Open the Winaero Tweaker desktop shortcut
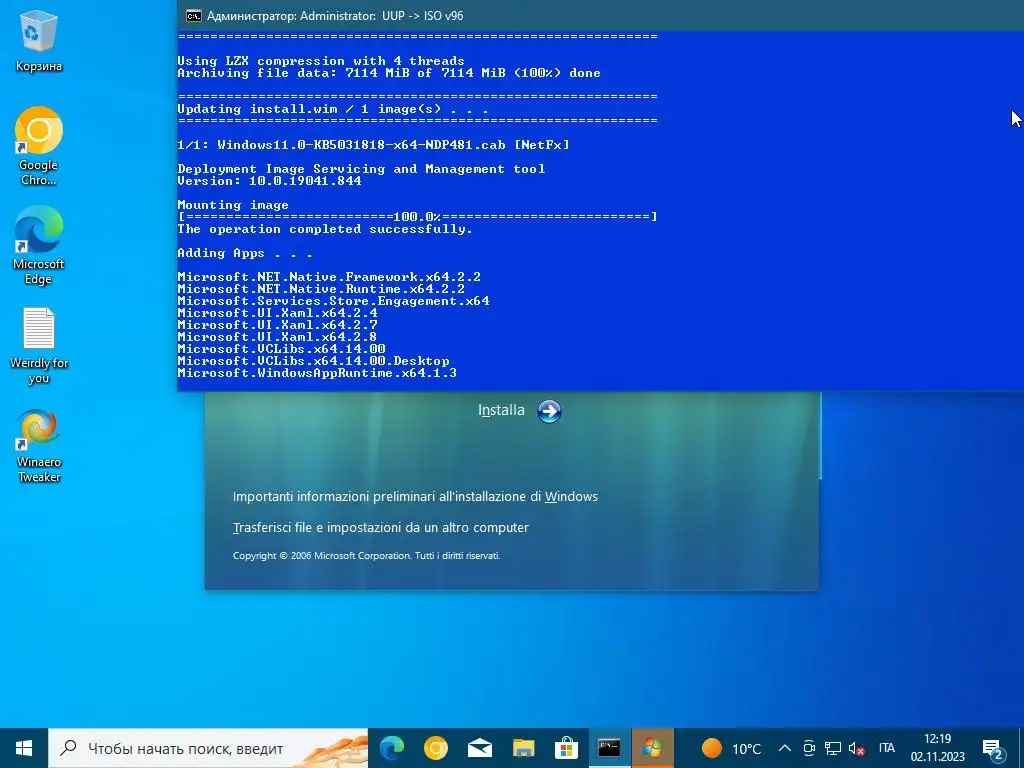 pyautogui.click(x=39, y=445)
